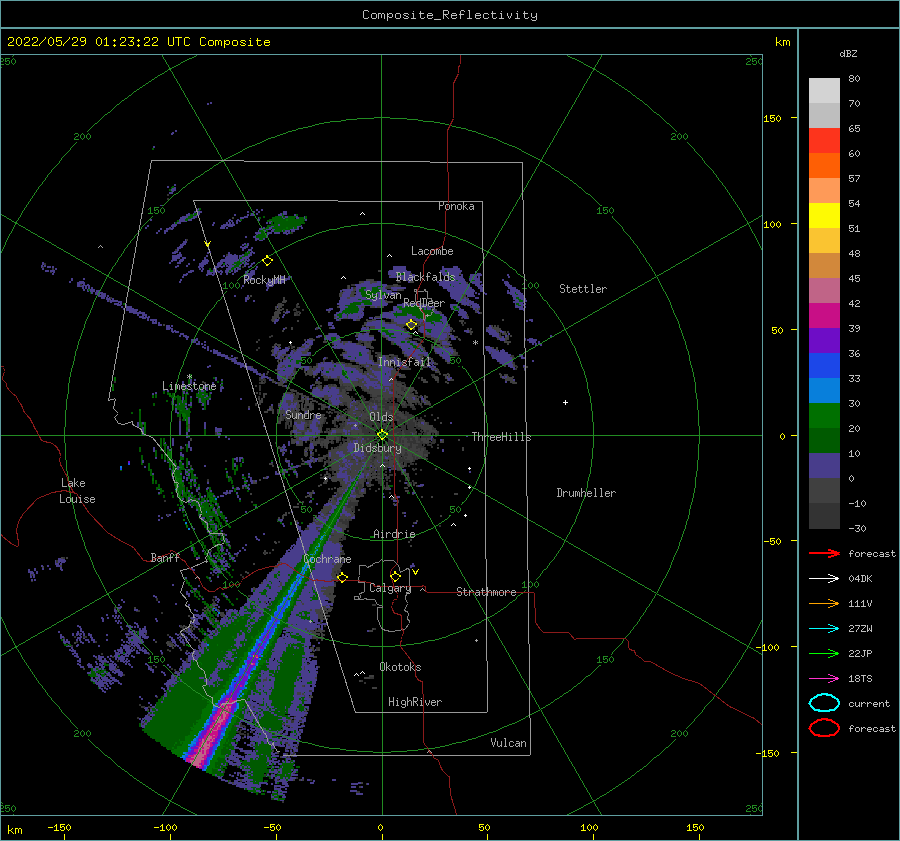Click the ThreeHills label

(502, 437)
